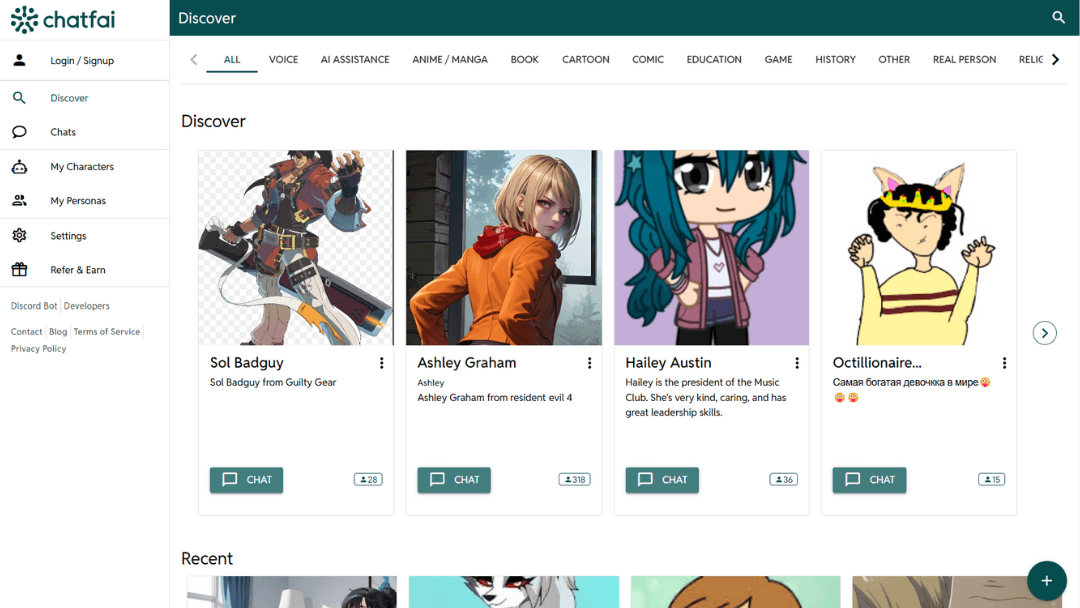
Task: Open Settings gear in sidebar
Action: pos(19,236)
